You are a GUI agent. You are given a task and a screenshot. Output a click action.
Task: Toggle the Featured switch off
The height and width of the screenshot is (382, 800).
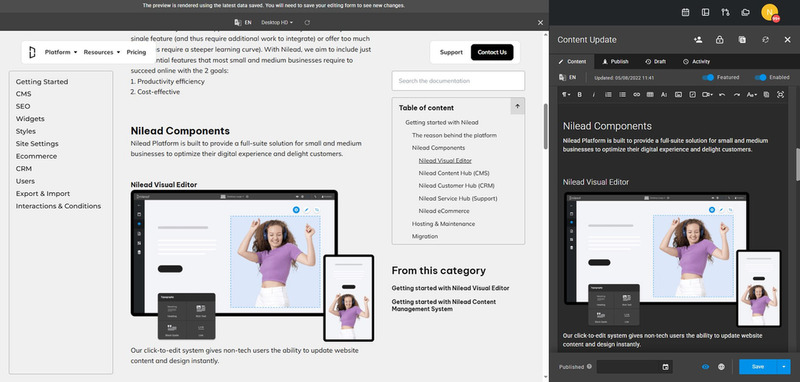click(x=708, y=78)
